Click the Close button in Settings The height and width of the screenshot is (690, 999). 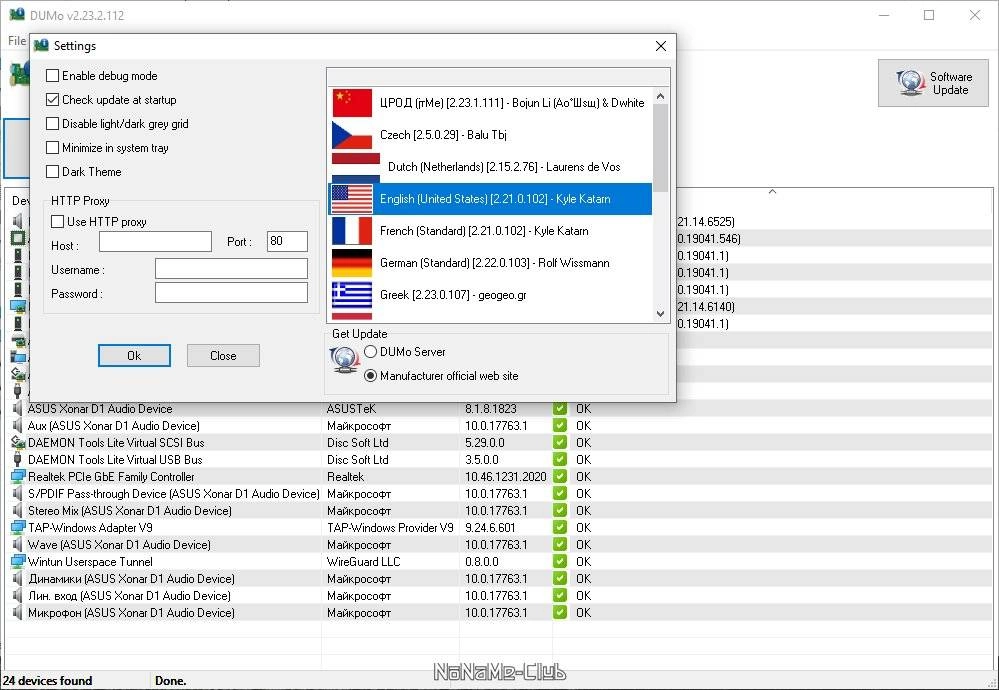tap(223, 356)
